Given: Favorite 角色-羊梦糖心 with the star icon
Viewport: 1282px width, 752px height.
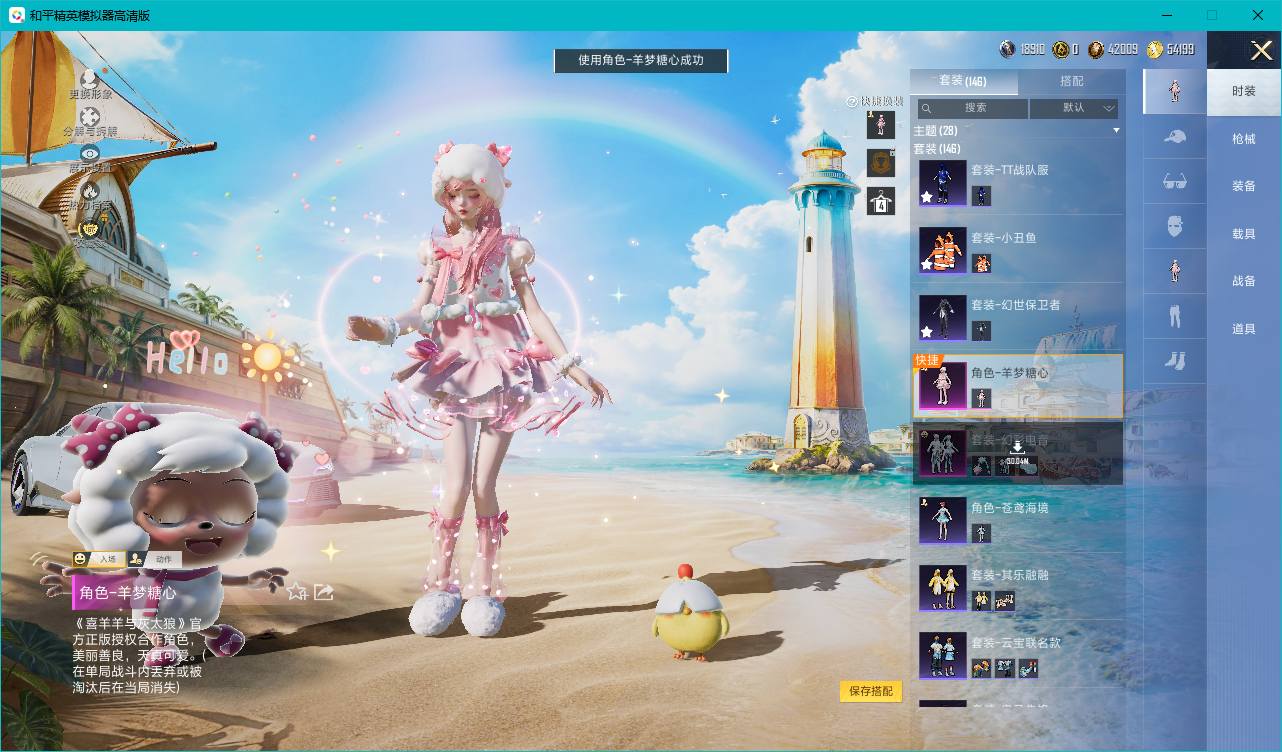Looking at the screenshot, I should (297, 592).
